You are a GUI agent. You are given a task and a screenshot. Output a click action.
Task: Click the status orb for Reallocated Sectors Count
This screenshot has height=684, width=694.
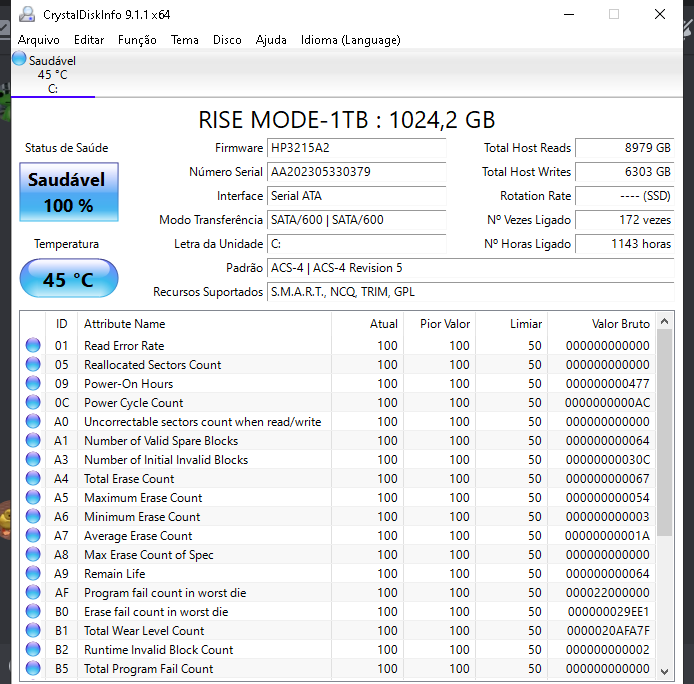[33, 364]
